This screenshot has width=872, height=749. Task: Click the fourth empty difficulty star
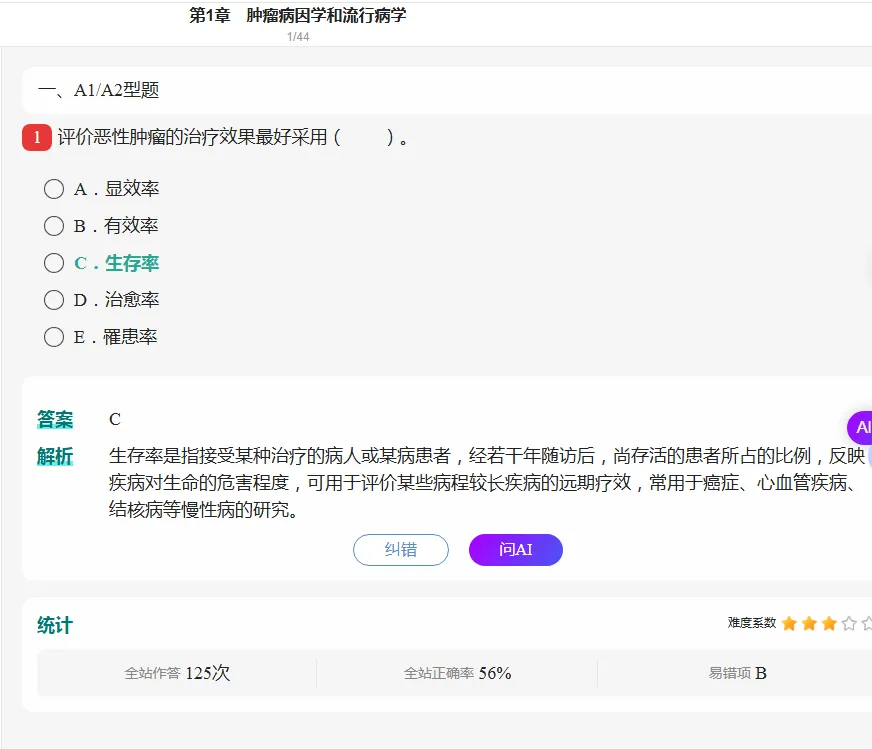(849, 623)
